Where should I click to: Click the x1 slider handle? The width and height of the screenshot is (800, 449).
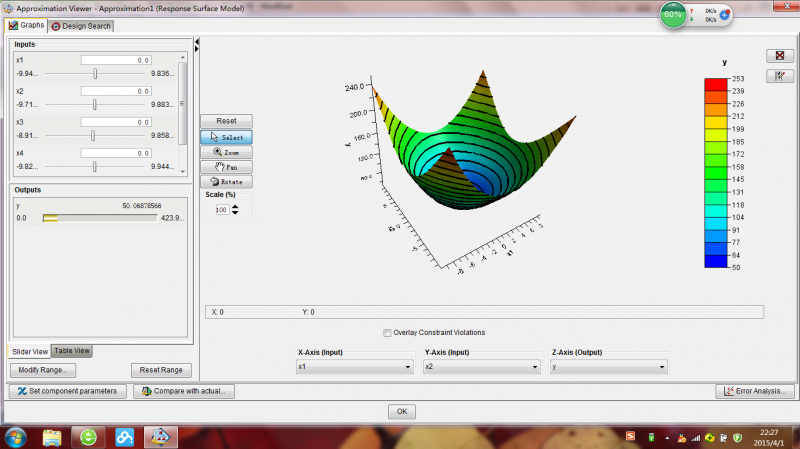pos(95,73)
